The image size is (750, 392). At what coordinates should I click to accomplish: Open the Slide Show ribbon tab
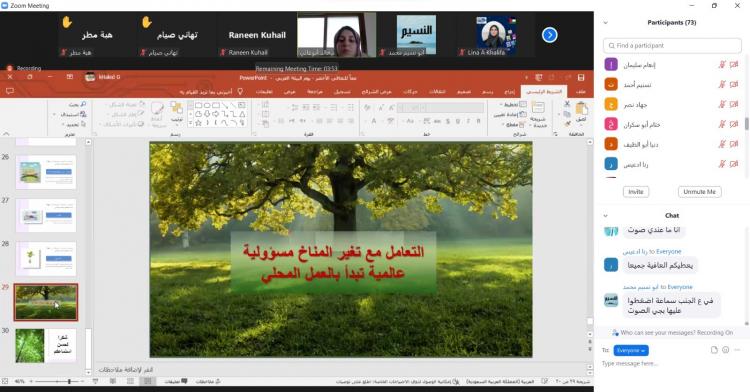pyautogui.click(x=376, y=91)
